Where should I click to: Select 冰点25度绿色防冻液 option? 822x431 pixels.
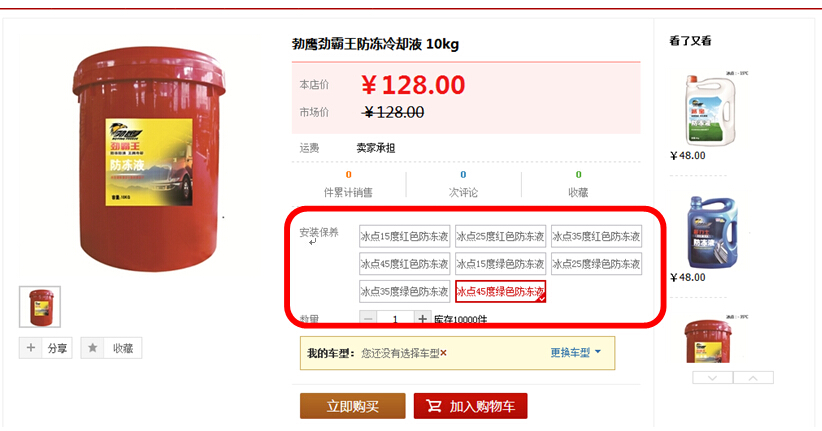click(596, 264)
